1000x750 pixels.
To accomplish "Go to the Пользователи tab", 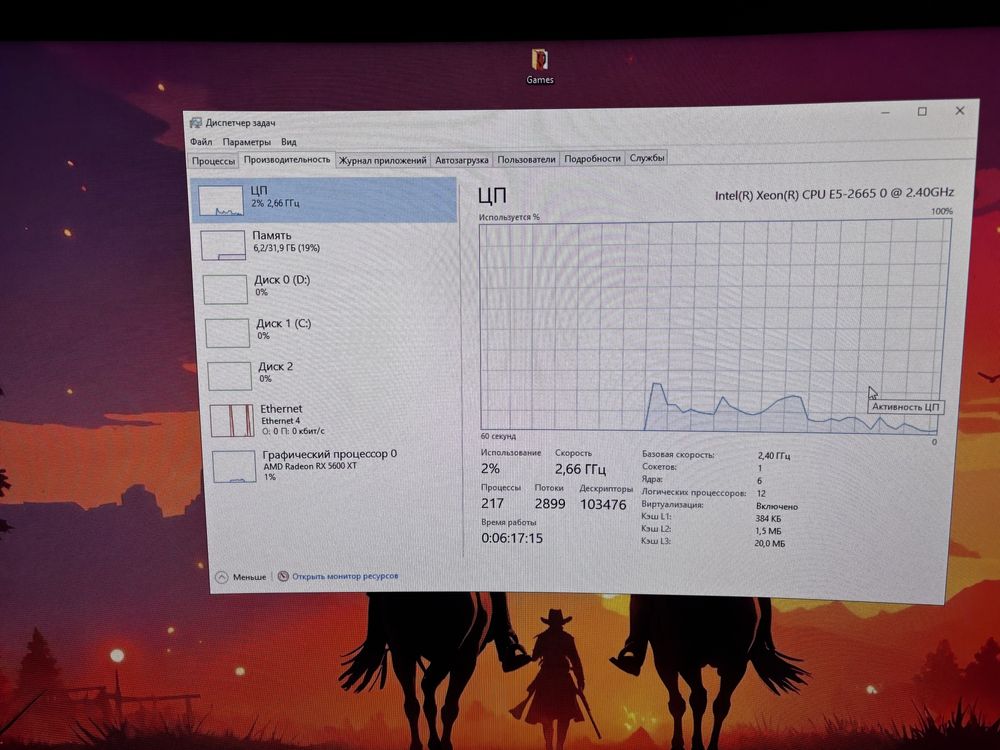I will tap(526, 159).
